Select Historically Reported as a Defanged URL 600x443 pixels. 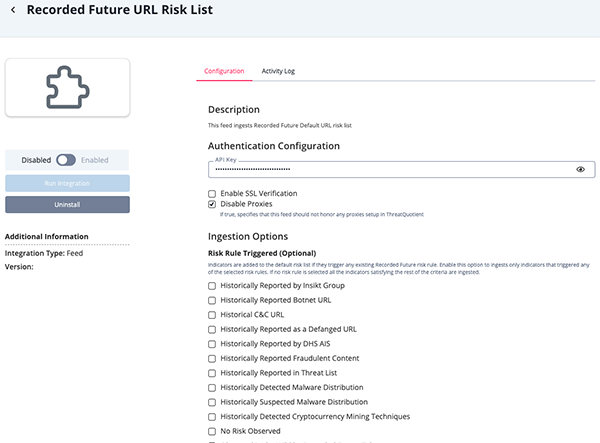click(x=212, y=329)
